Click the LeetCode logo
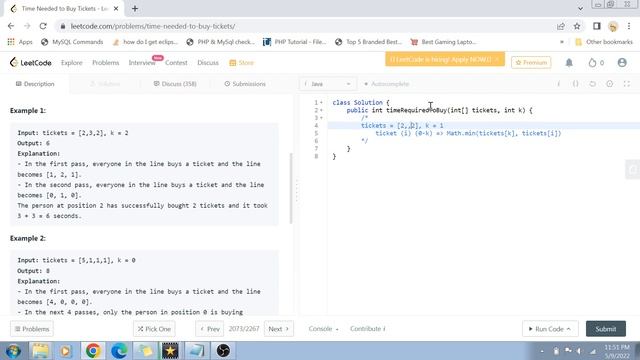Viewport: 640px width, 360px height. click(31, 62)
